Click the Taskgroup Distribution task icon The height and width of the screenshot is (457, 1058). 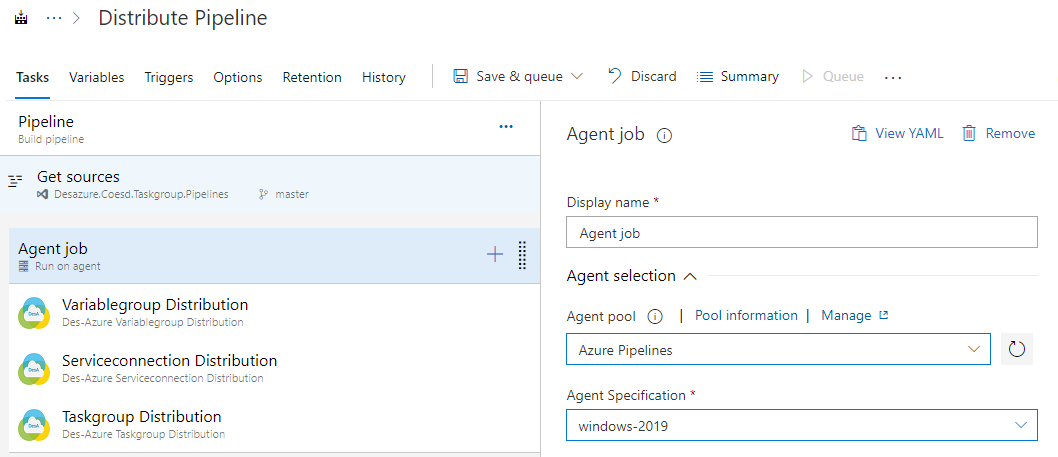34,425
